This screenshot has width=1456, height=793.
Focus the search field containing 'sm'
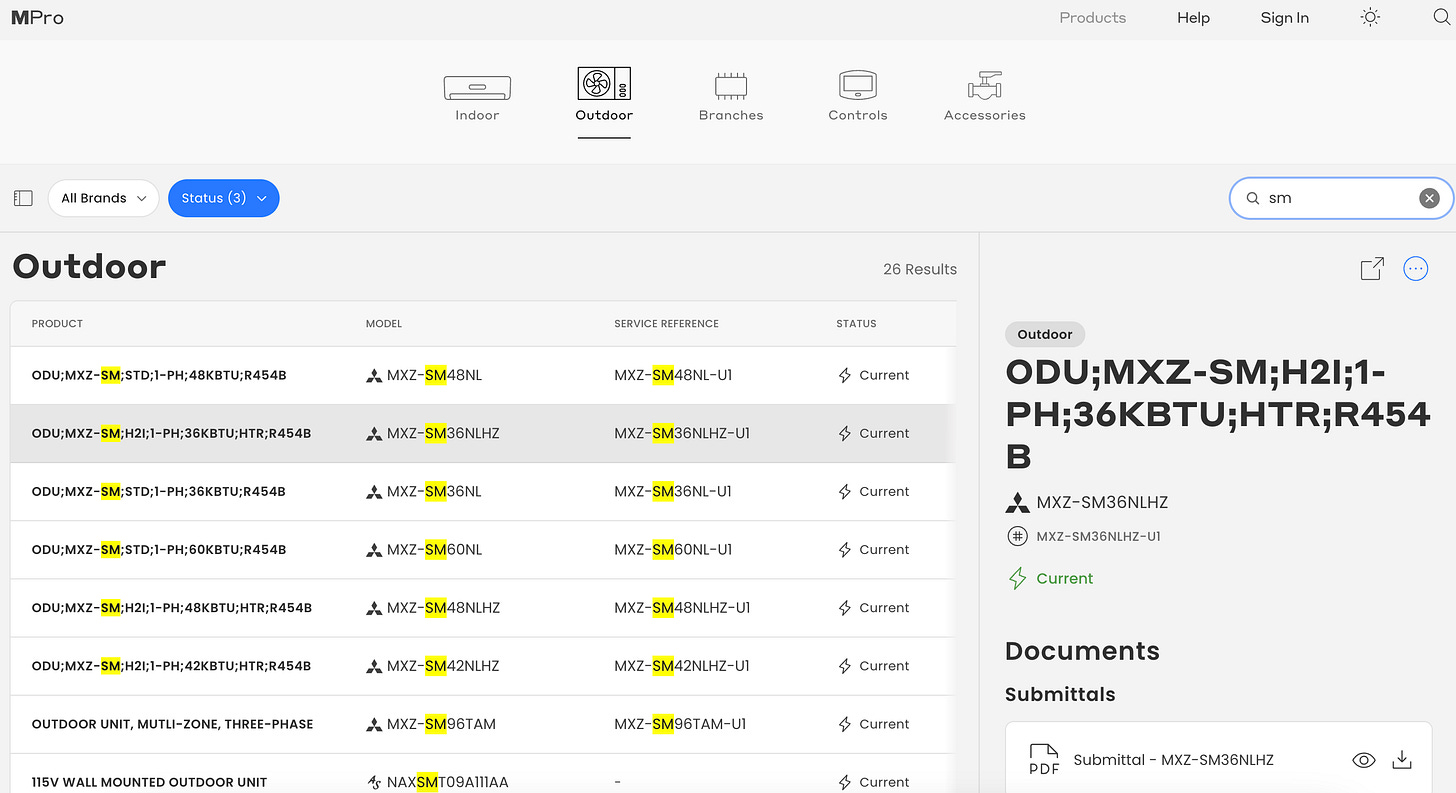[1340, 198]
